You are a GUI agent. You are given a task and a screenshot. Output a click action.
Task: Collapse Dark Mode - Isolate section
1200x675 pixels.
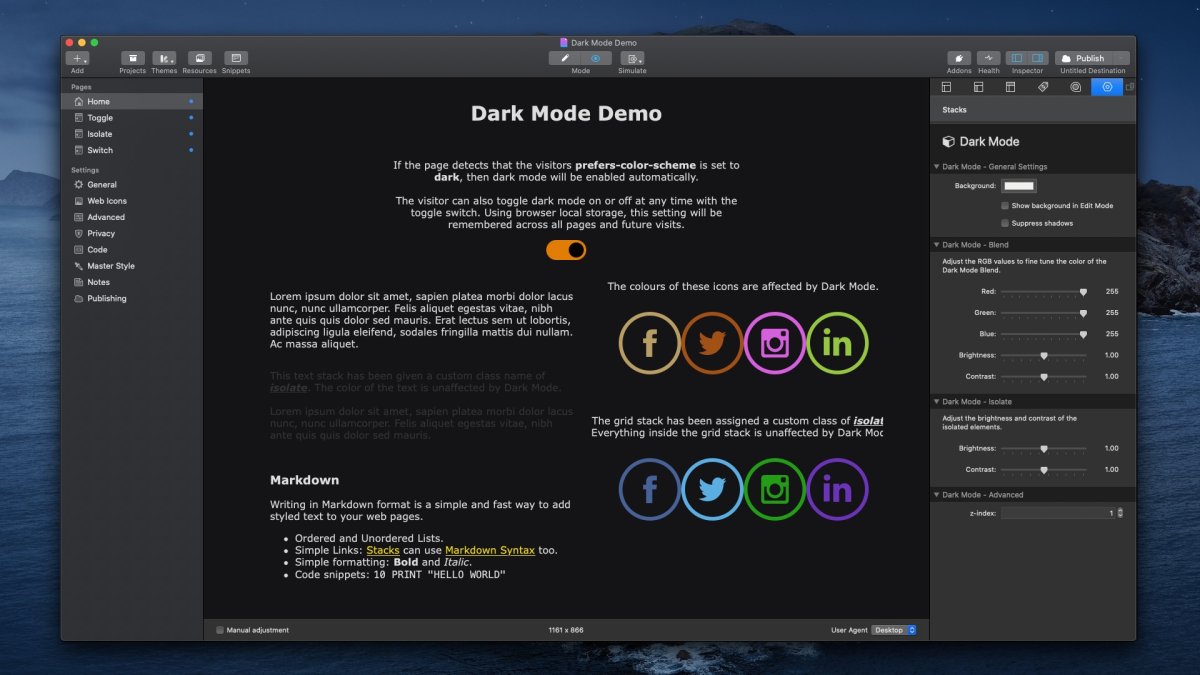point(937,402)
